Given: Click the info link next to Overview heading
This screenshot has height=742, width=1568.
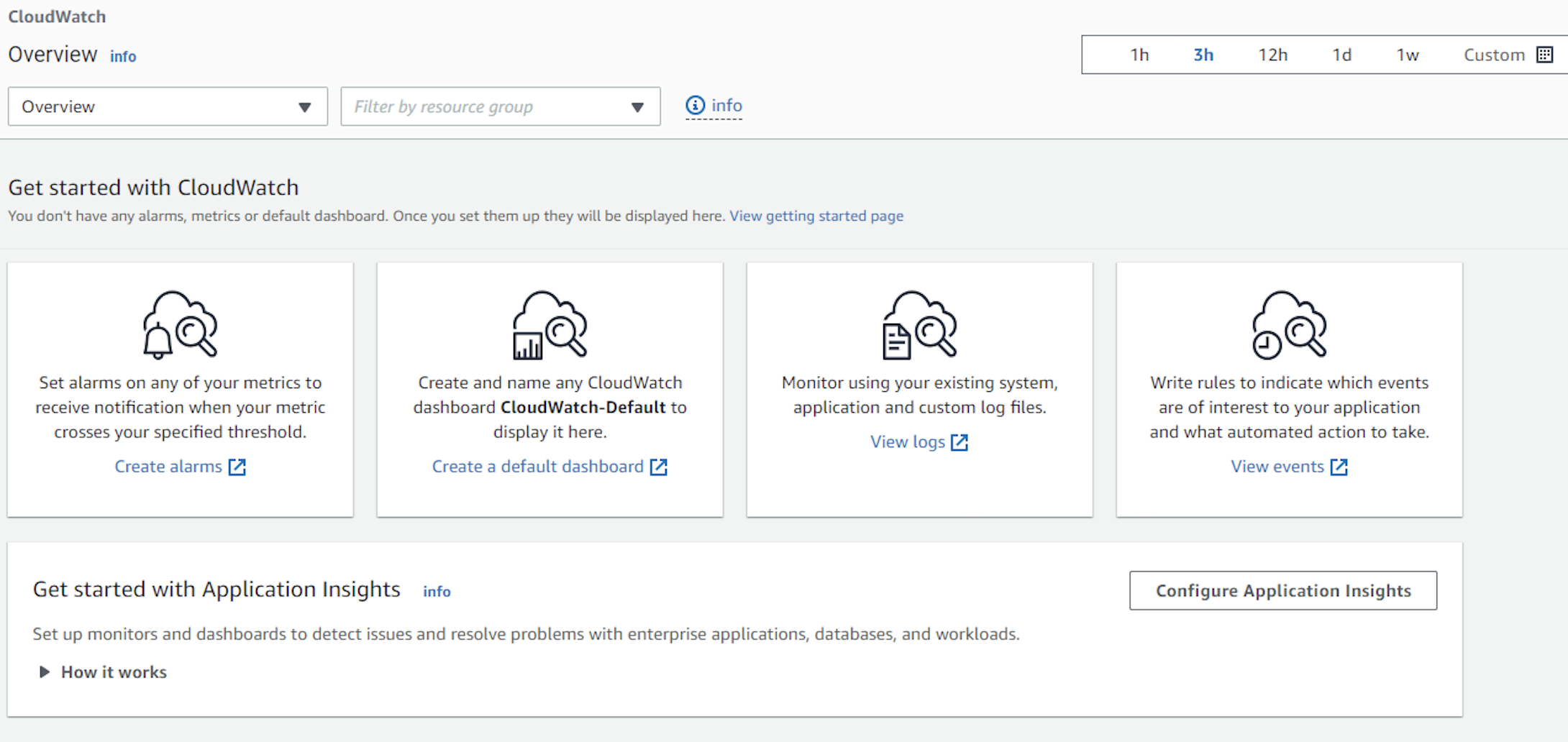Looking at the screenshot, I should click(123, 56).
